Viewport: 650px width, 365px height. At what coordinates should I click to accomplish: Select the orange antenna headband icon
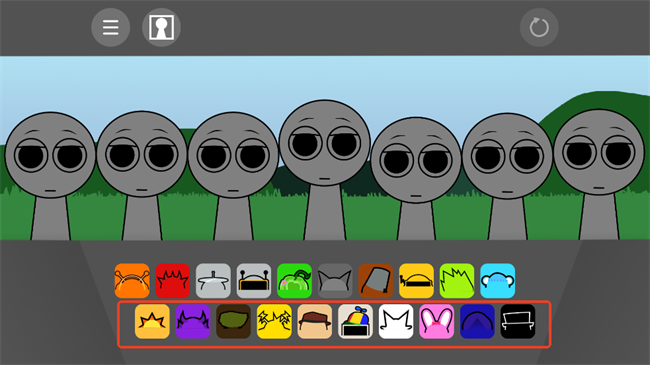coord(132,281)
